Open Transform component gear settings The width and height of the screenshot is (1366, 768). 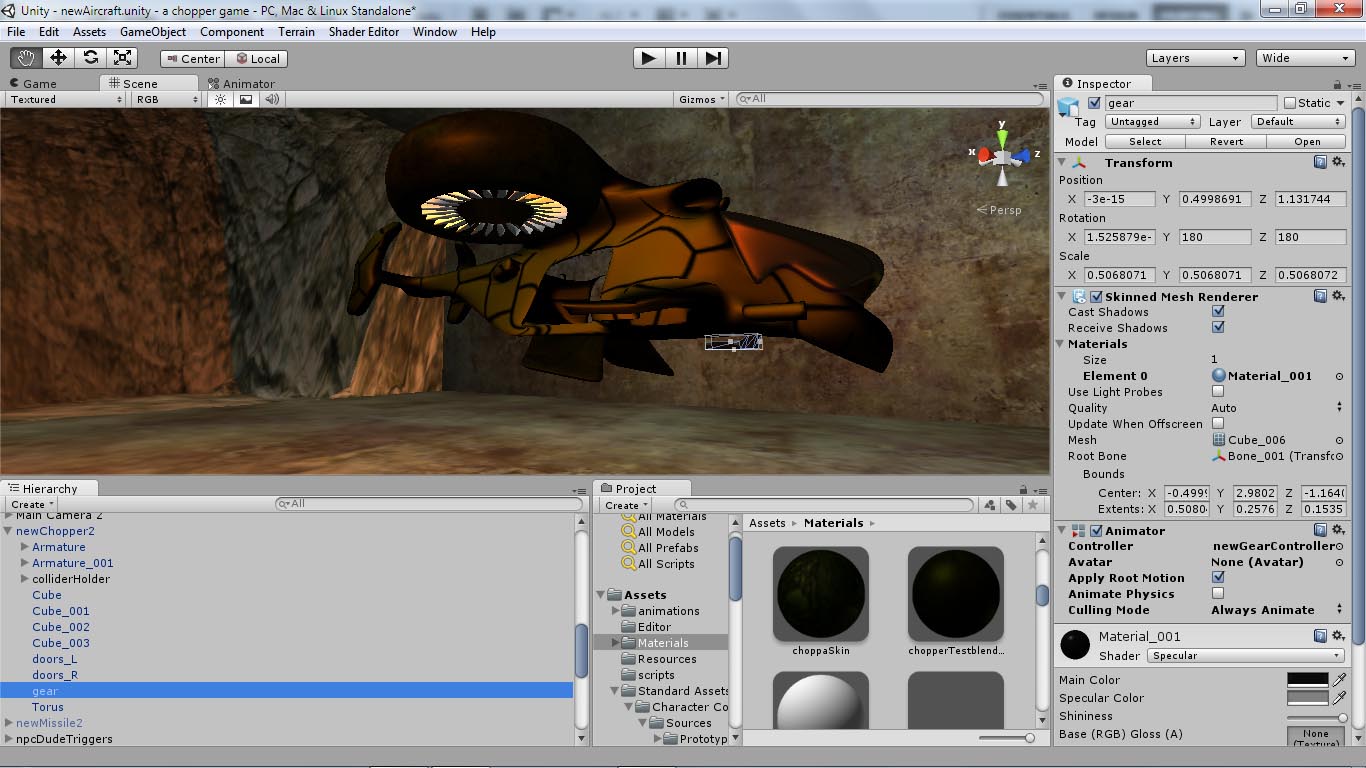pyautogui.click(x=1338, y=162)
